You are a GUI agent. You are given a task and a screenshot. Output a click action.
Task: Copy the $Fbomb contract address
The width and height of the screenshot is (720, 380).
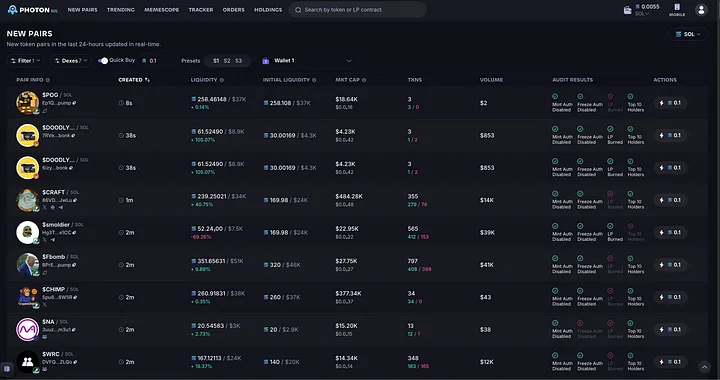[x=74, y=265]
